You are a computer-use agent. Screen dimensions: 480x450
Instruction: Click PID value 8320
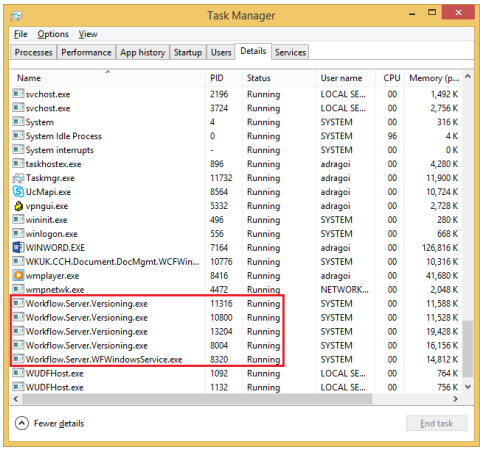coord(219,359)
